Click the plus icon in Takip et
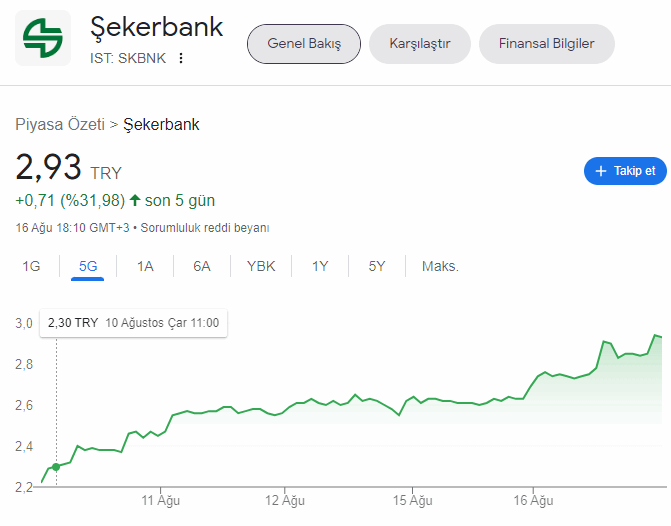 pyautogui.click(x=601, y=171)
